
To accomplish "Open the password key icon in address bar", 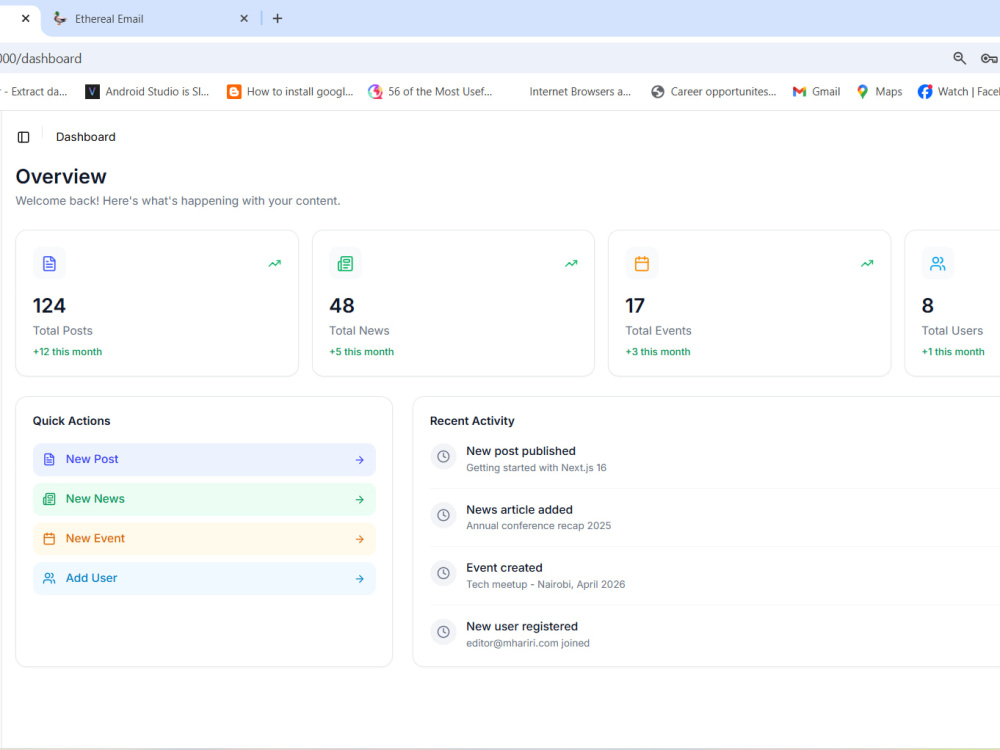I will 989,59.
